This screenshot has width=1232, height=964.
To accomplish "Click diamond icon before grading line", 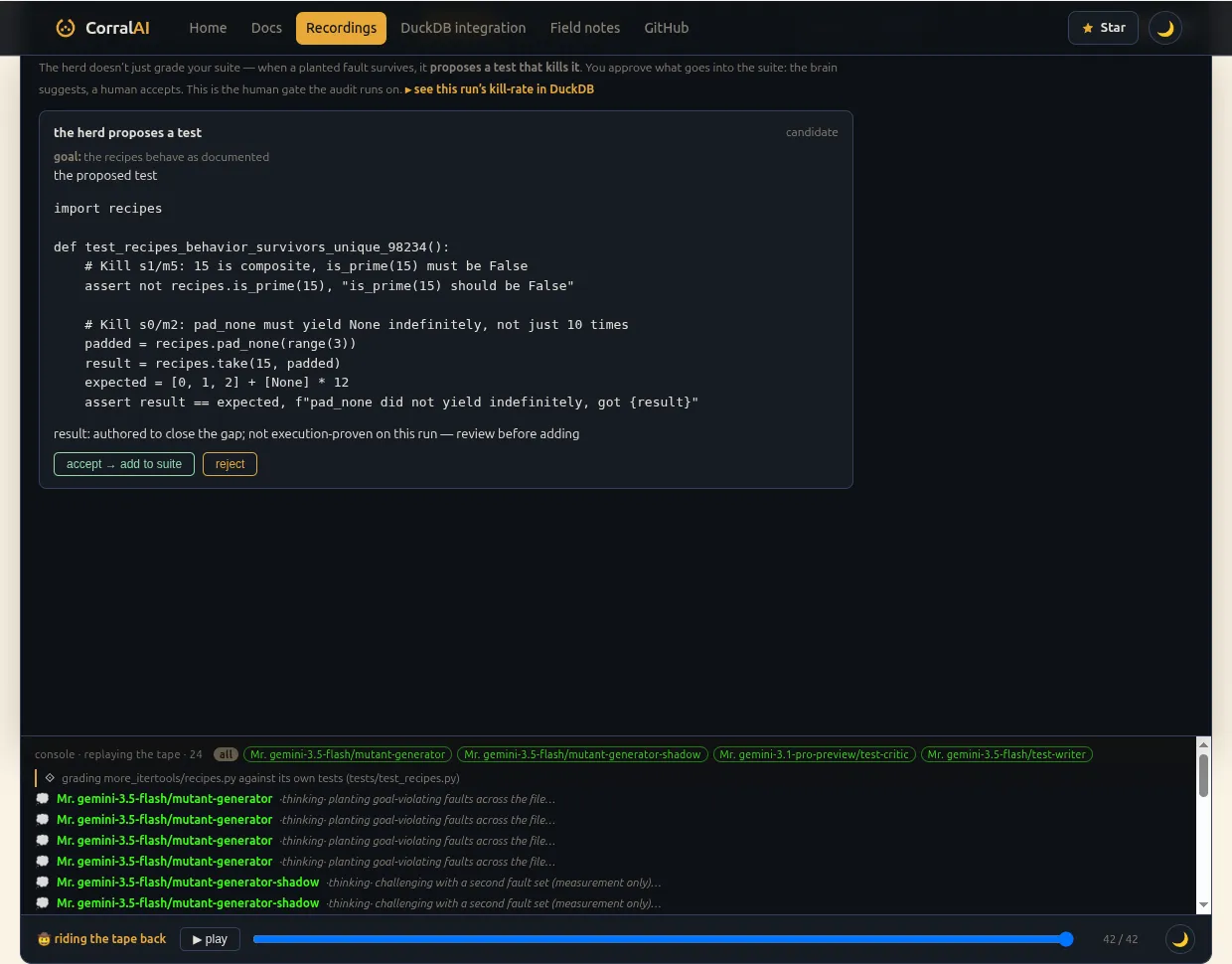I will [50, 778].
